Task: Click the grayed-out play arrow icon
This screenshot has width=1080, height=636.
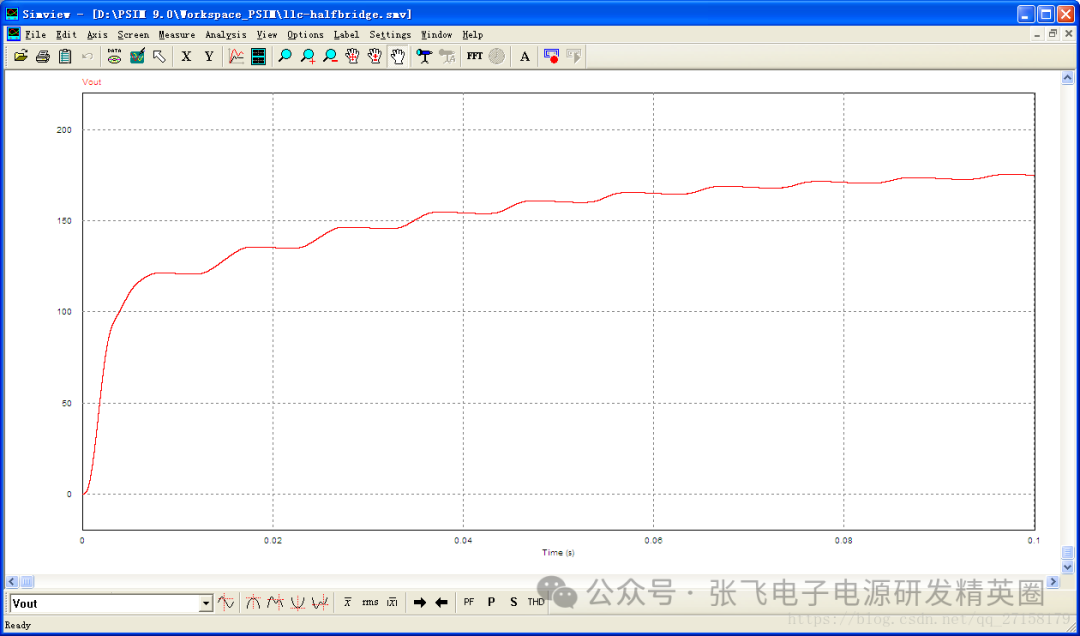Action: click(x=573, y=57)
